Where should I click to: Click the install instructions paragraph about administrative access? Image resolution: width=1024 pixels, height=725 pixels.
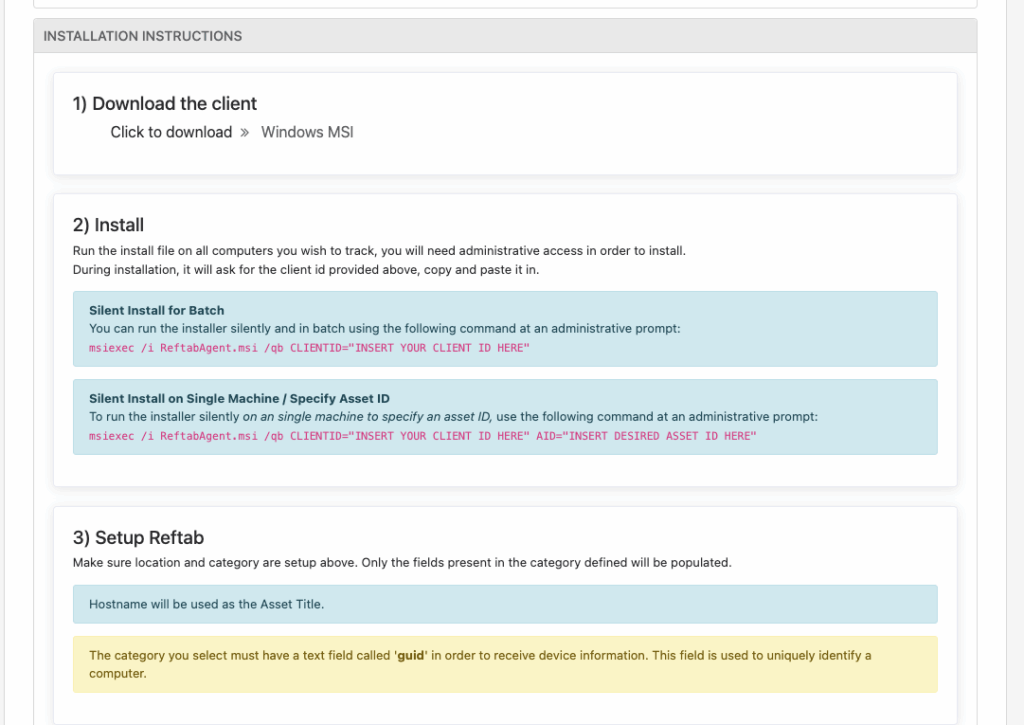379,250
